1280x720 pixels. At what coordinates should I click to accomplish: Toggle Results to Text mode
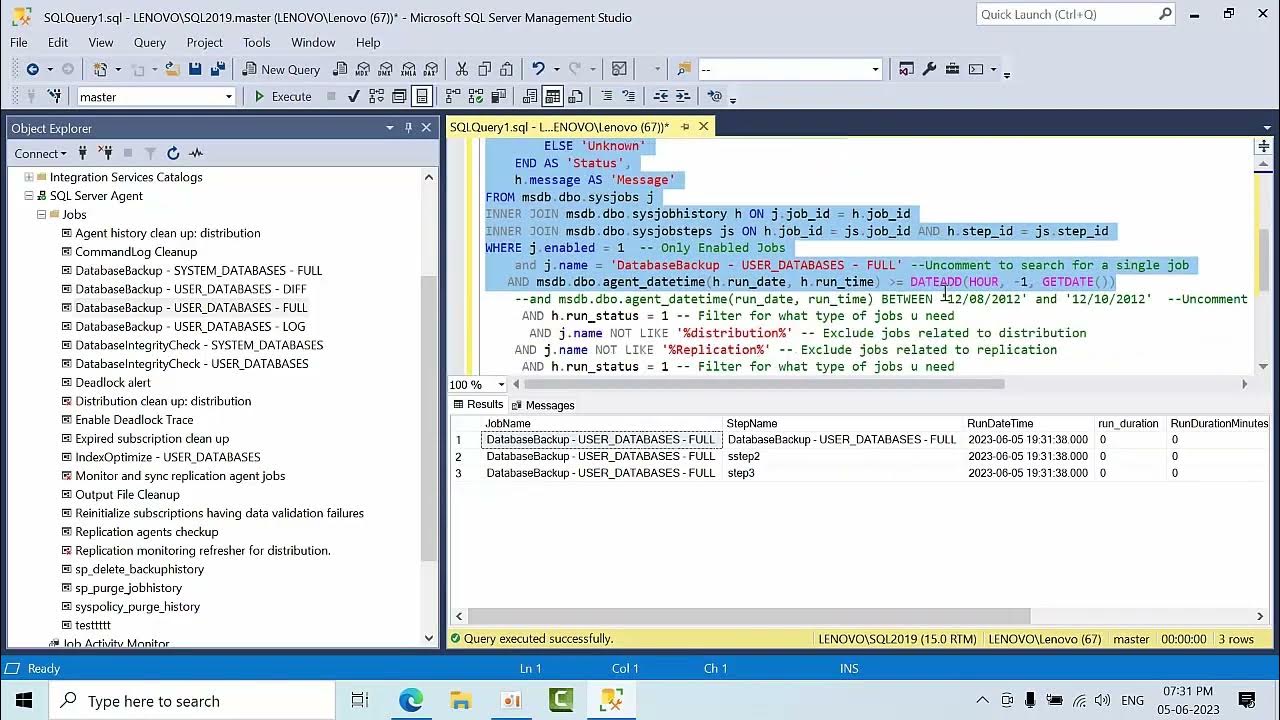tap(530, 96)
